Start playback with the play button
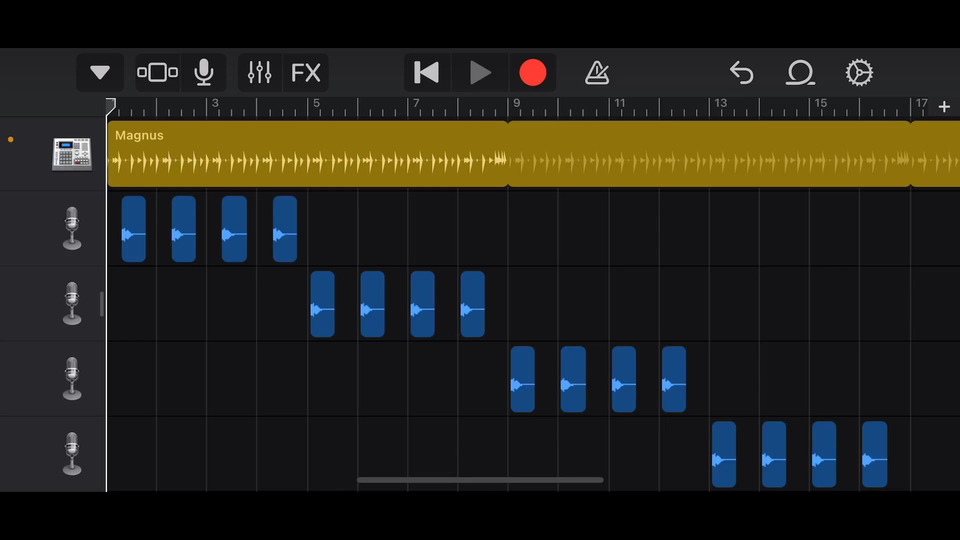Viewport: 960px width, 540px height. tap(480, 73)
